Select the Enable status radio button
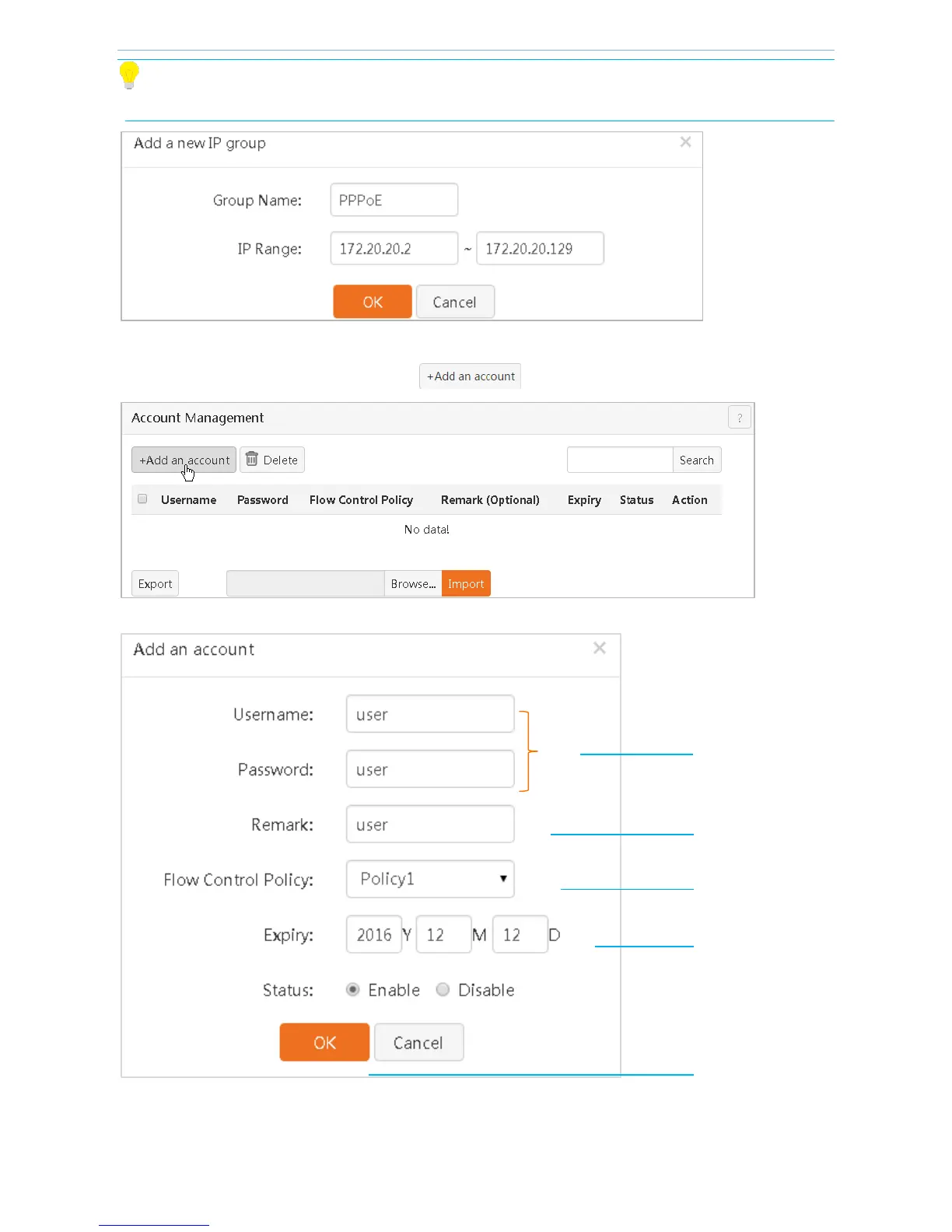 (353, 990)
